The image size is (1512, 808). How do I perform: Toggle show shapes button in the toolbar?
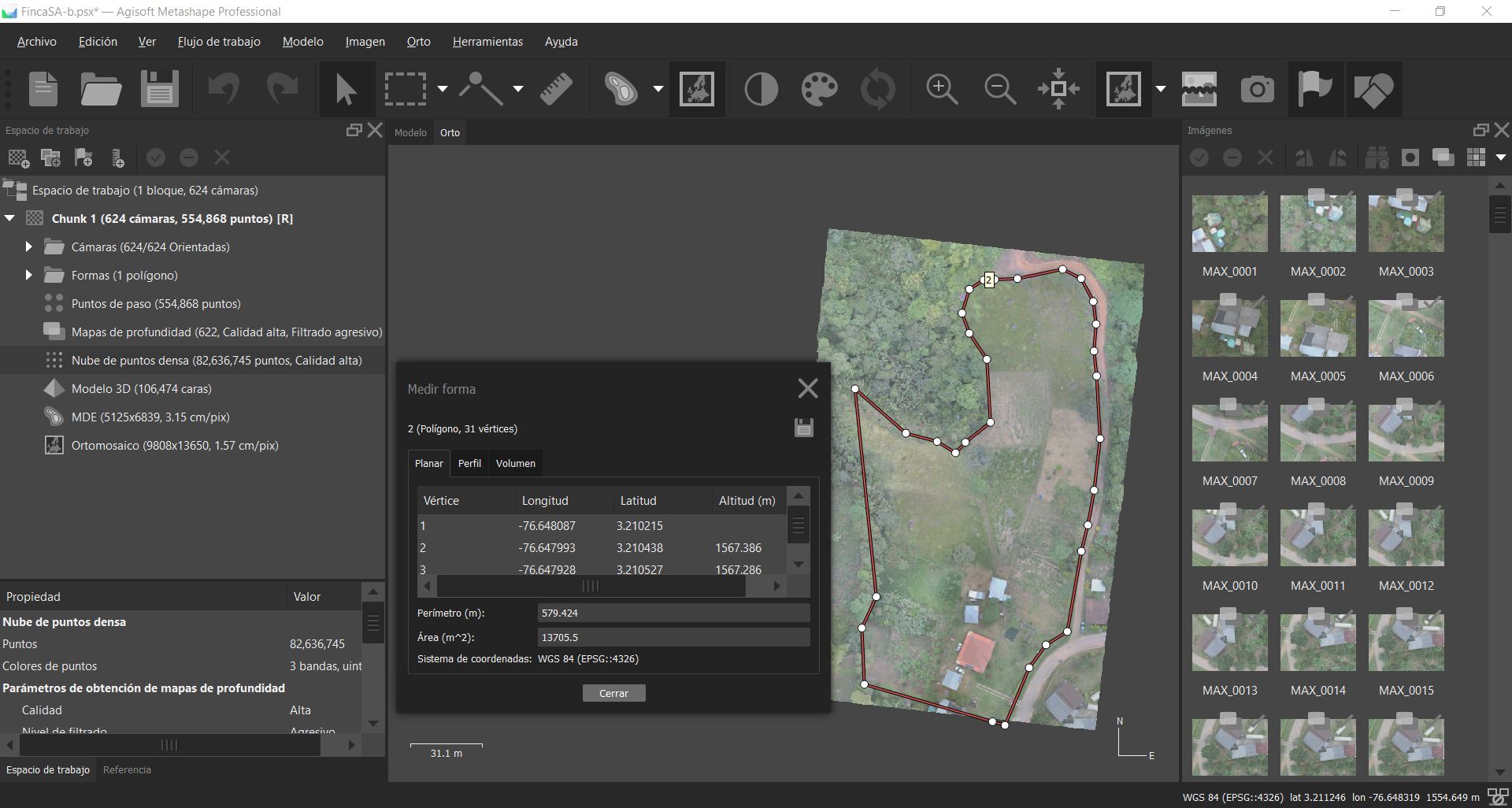click(x=1373, y=89)
